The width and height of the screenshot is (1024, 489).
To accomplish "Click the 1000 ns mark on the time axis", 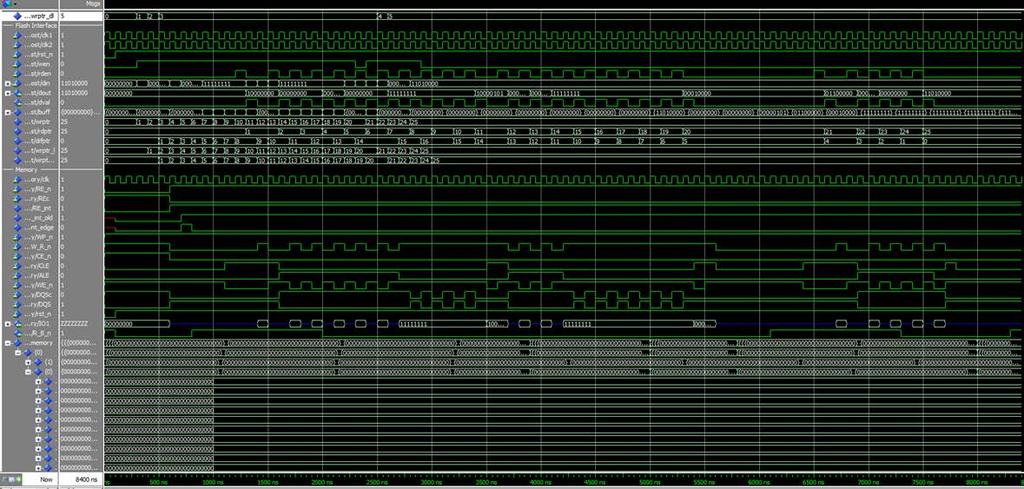I will (213, 483).
